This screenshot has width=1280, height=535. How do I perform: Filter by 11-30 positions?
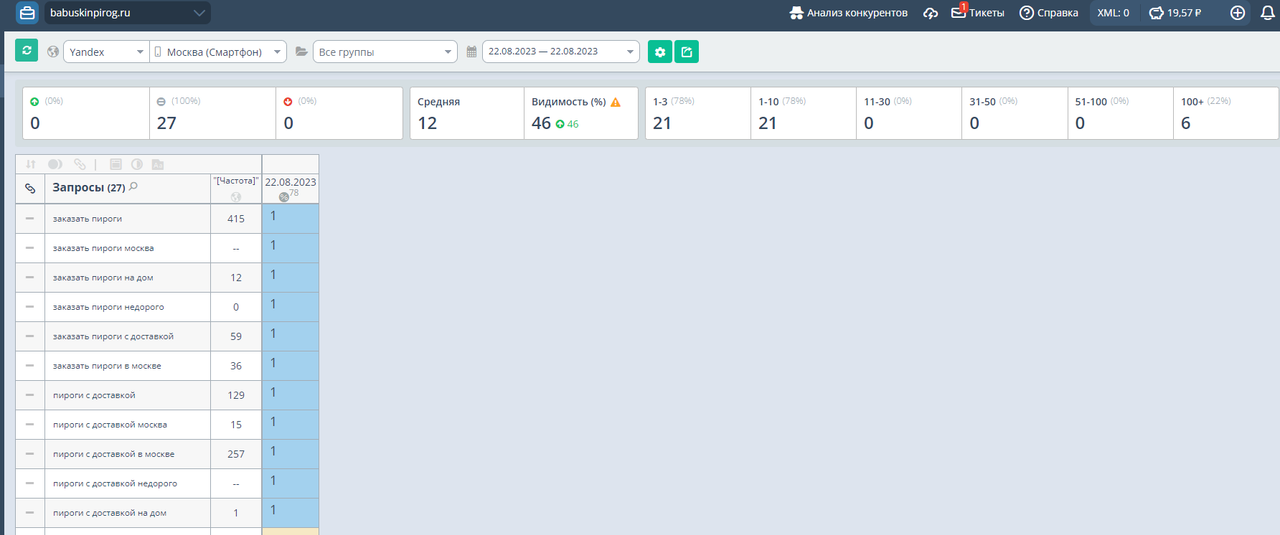[x=909, y=113]
